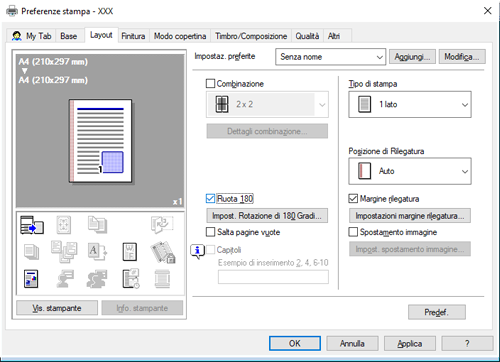Screen dimensions: 500x362
Task: Switch to the Finitura tab
Action: pyautogui.click(x=133, y=36)
